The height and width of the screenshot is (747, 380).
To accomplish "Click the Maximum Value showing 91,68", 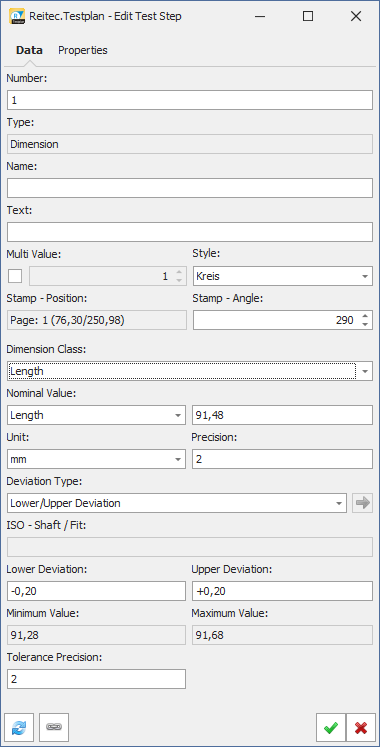I will [282, 635].
